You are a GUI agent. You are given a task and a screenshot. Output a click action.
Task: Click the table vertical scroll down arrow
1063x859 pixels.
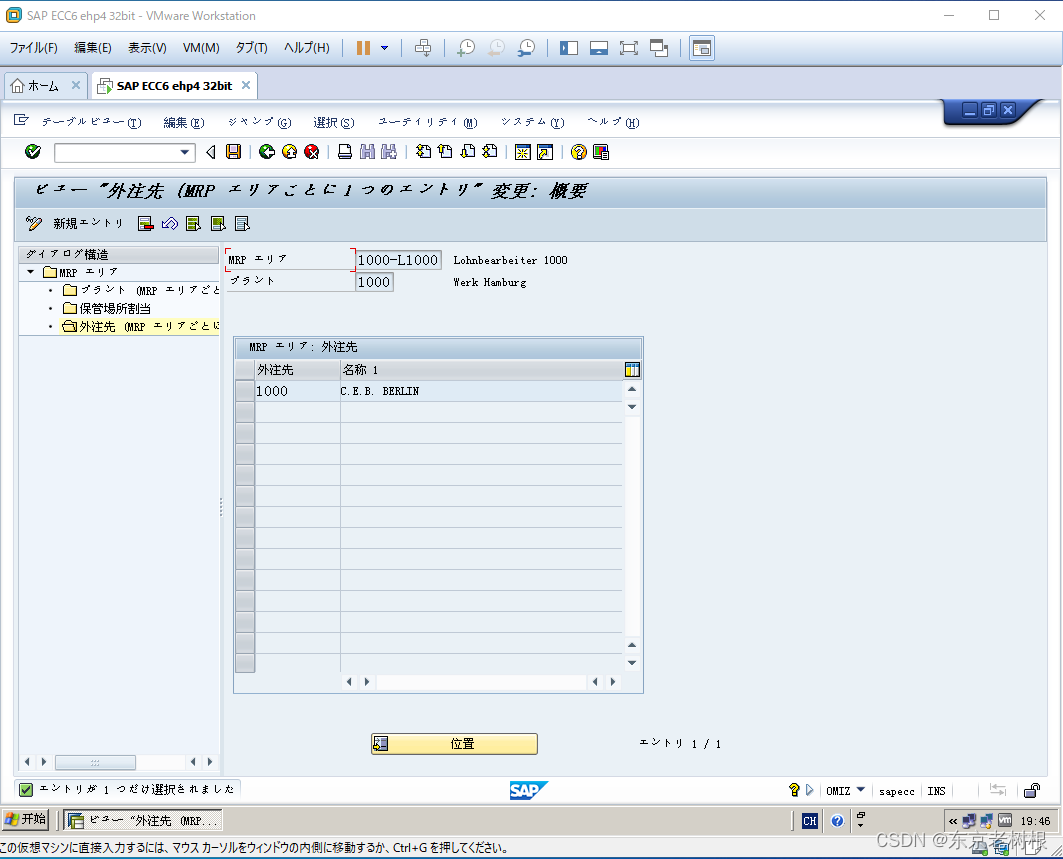tap(632, 662)
